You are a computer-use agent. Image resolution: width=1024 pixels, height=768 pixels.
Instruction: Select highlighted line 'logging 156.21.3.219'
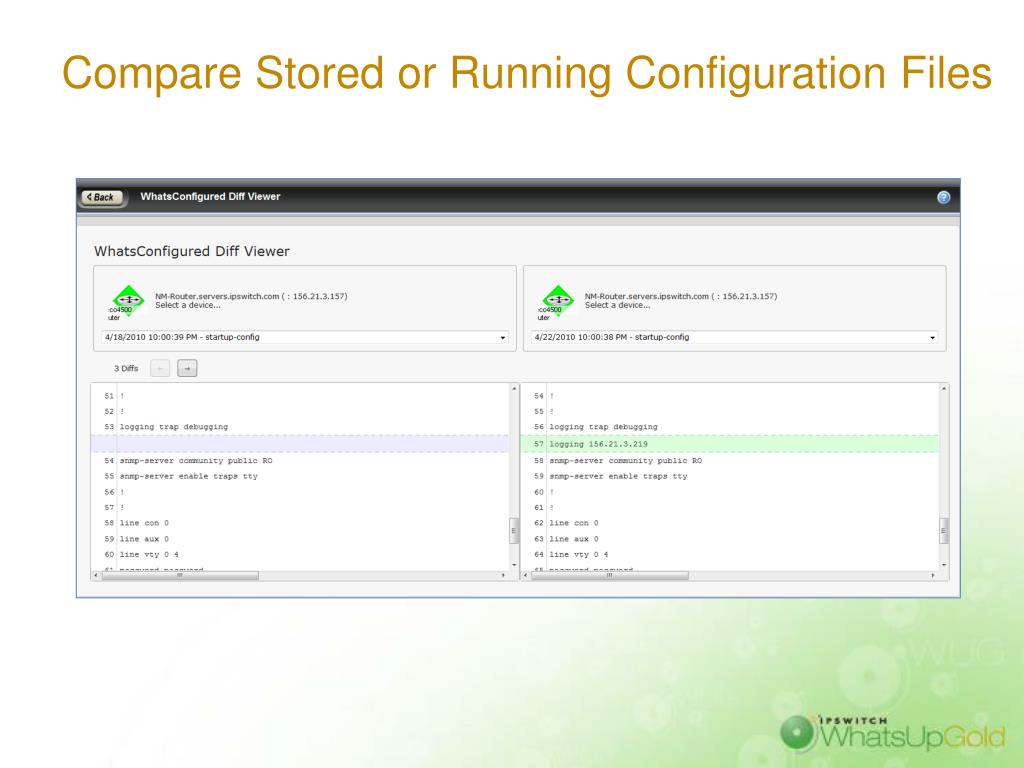pos(729,444)
